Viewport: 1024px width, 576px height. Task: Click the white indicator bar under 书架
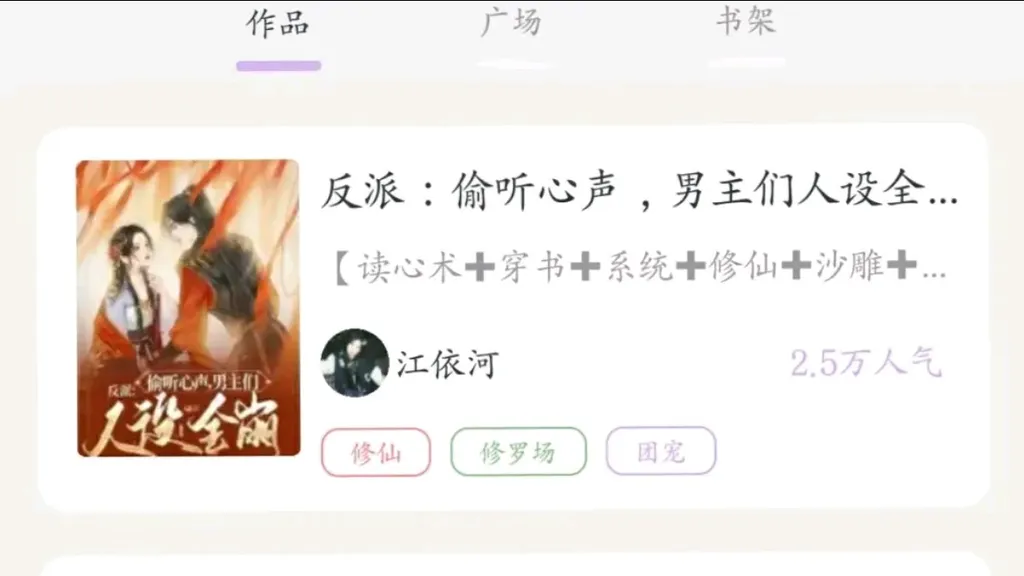(x=747, y=63)
